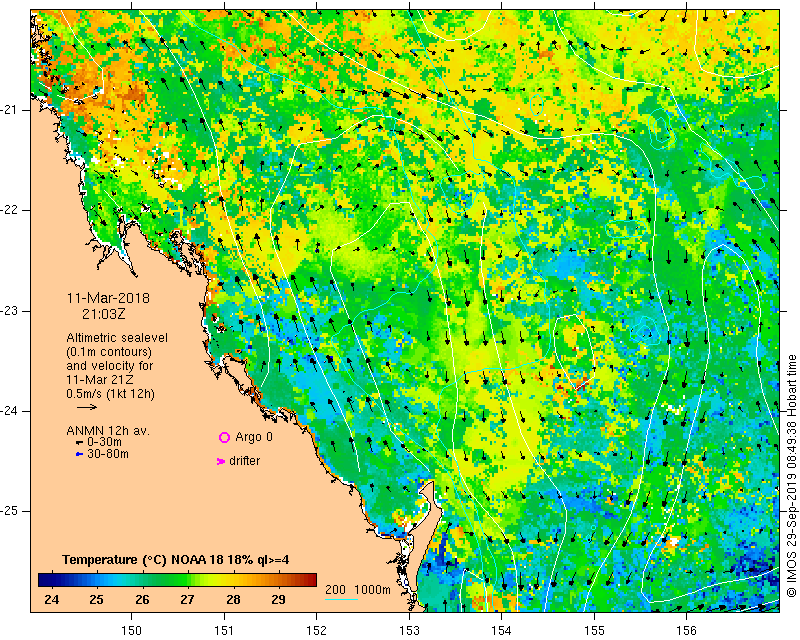Click the 'Argo 0' label
The width and height of the screenshot is (800, 640).
pyautogui.click(x=254, y=437)
